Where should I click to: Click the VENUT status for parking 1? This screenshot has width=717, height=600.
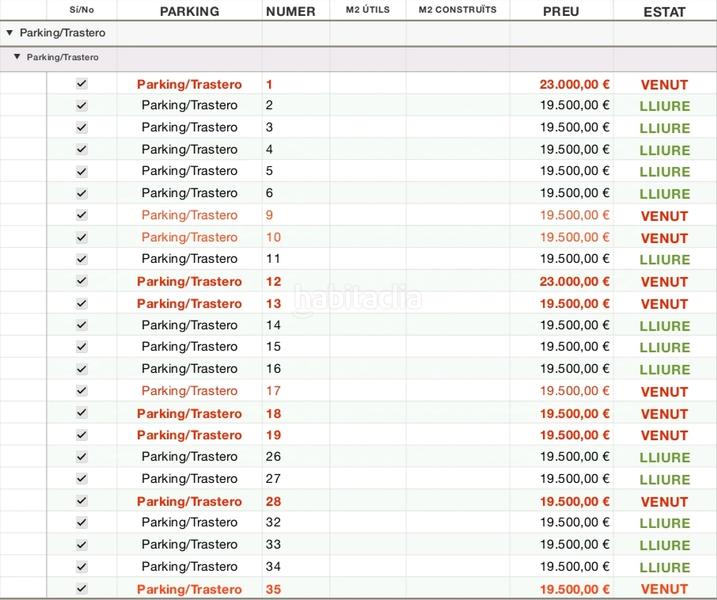pos(664,85)
